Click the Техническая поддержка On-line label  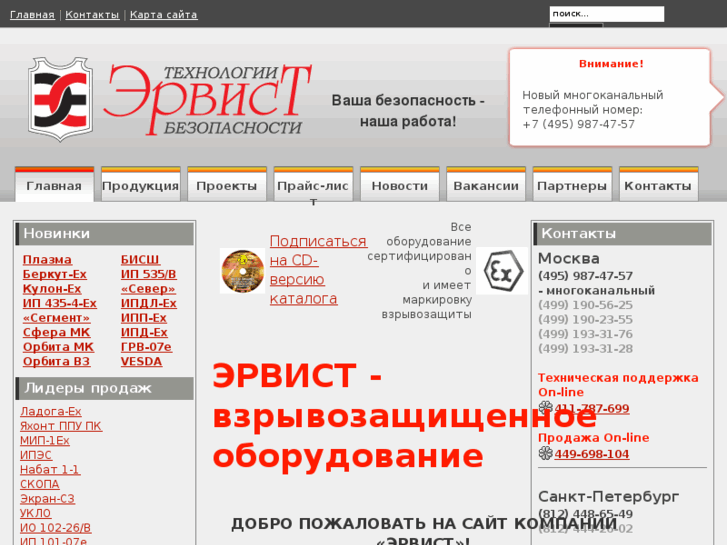pos(618,385)
